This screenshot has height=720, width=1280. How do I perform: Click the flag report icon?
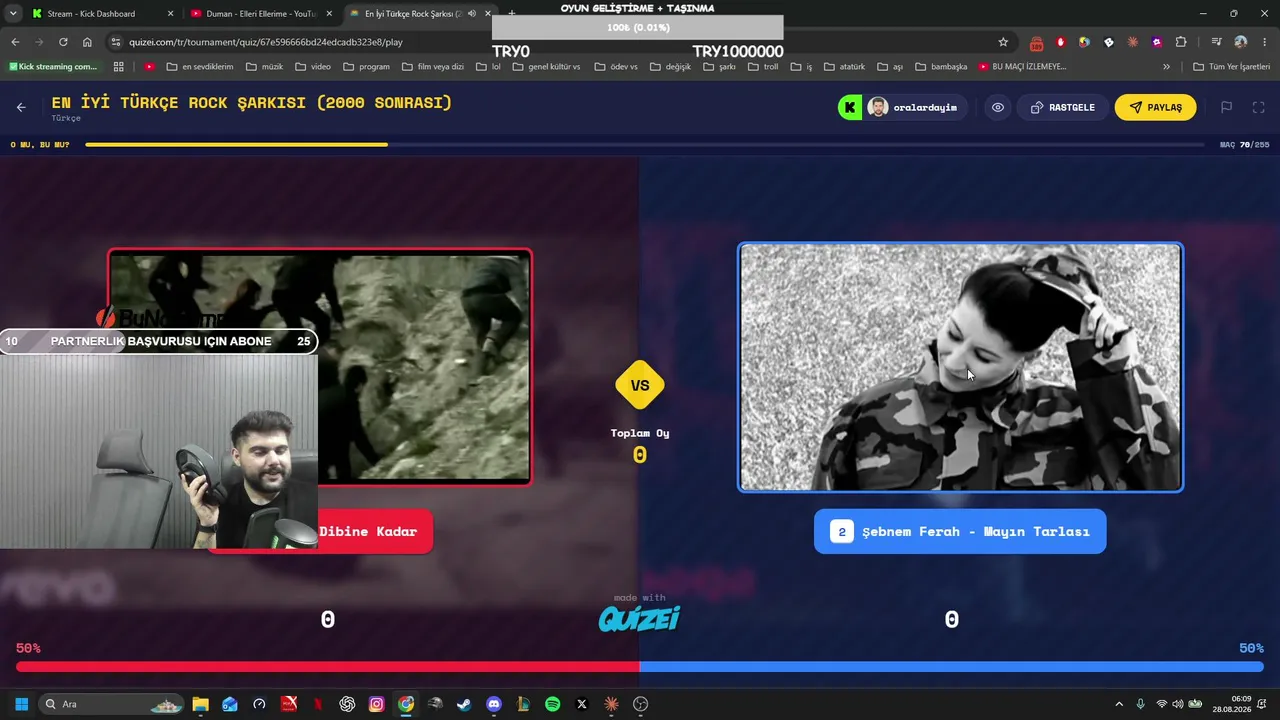pyautogui.click(x=1226, y=108)
